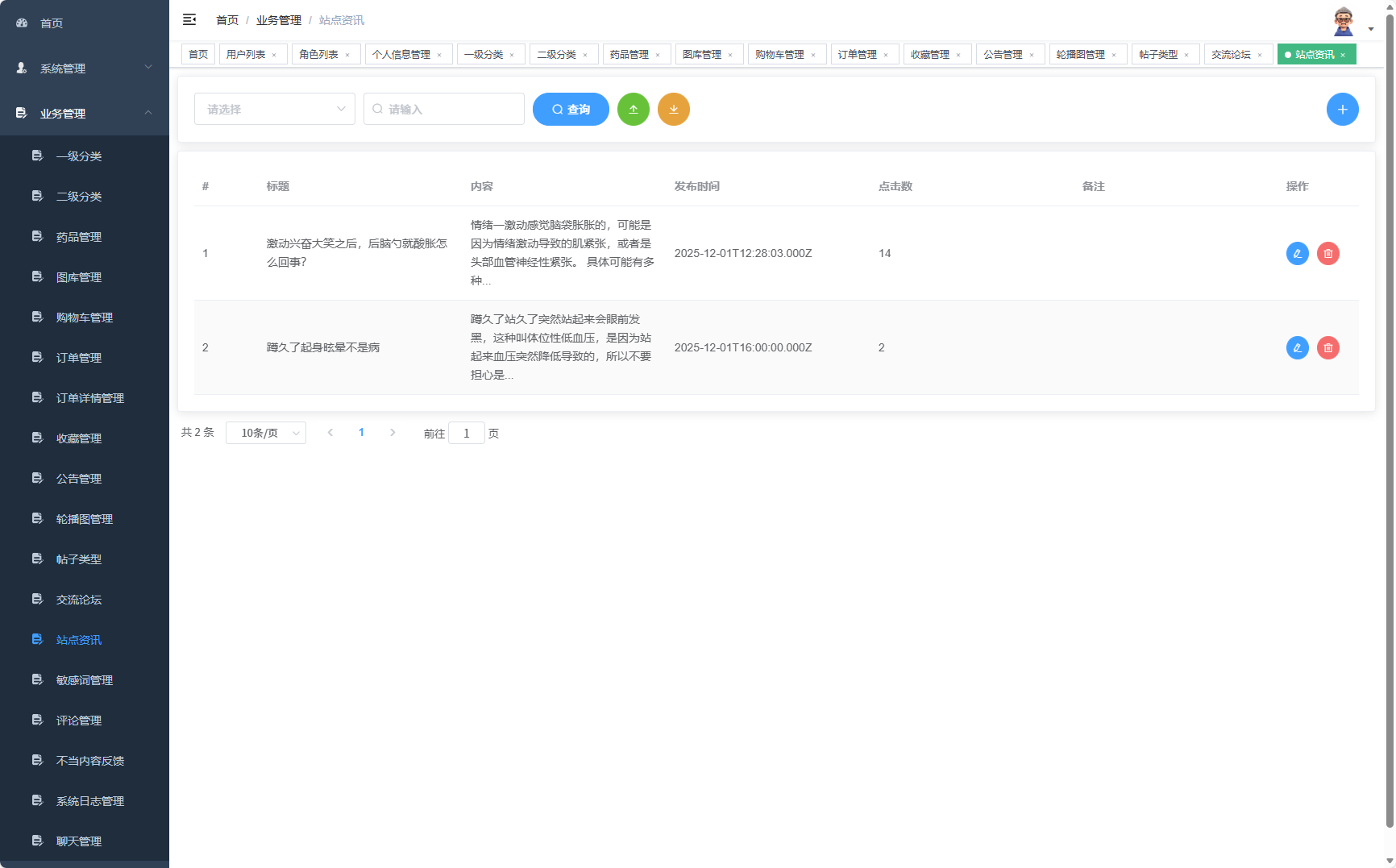
Task: Click the orange export download icon
Action: [674, 109]
